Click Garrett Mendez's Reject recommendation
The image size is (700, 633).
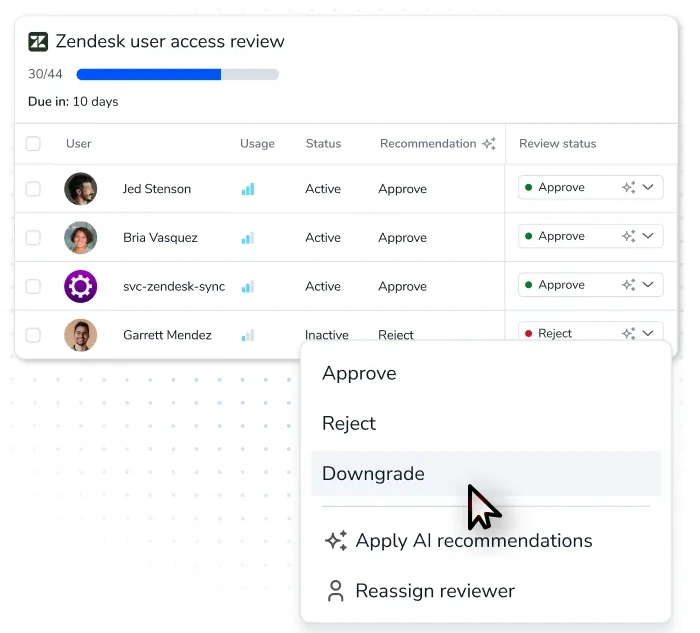(396, 335)
